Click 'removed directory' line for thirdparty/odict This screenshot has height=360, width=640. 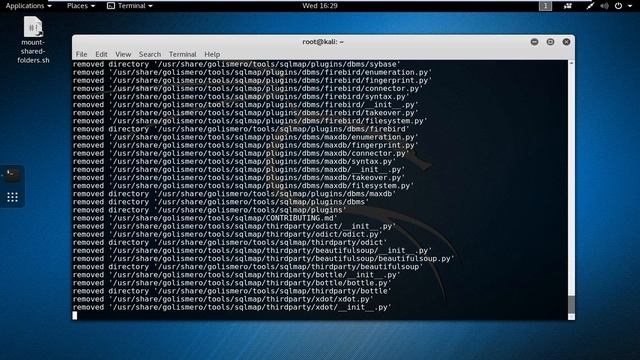230,242
